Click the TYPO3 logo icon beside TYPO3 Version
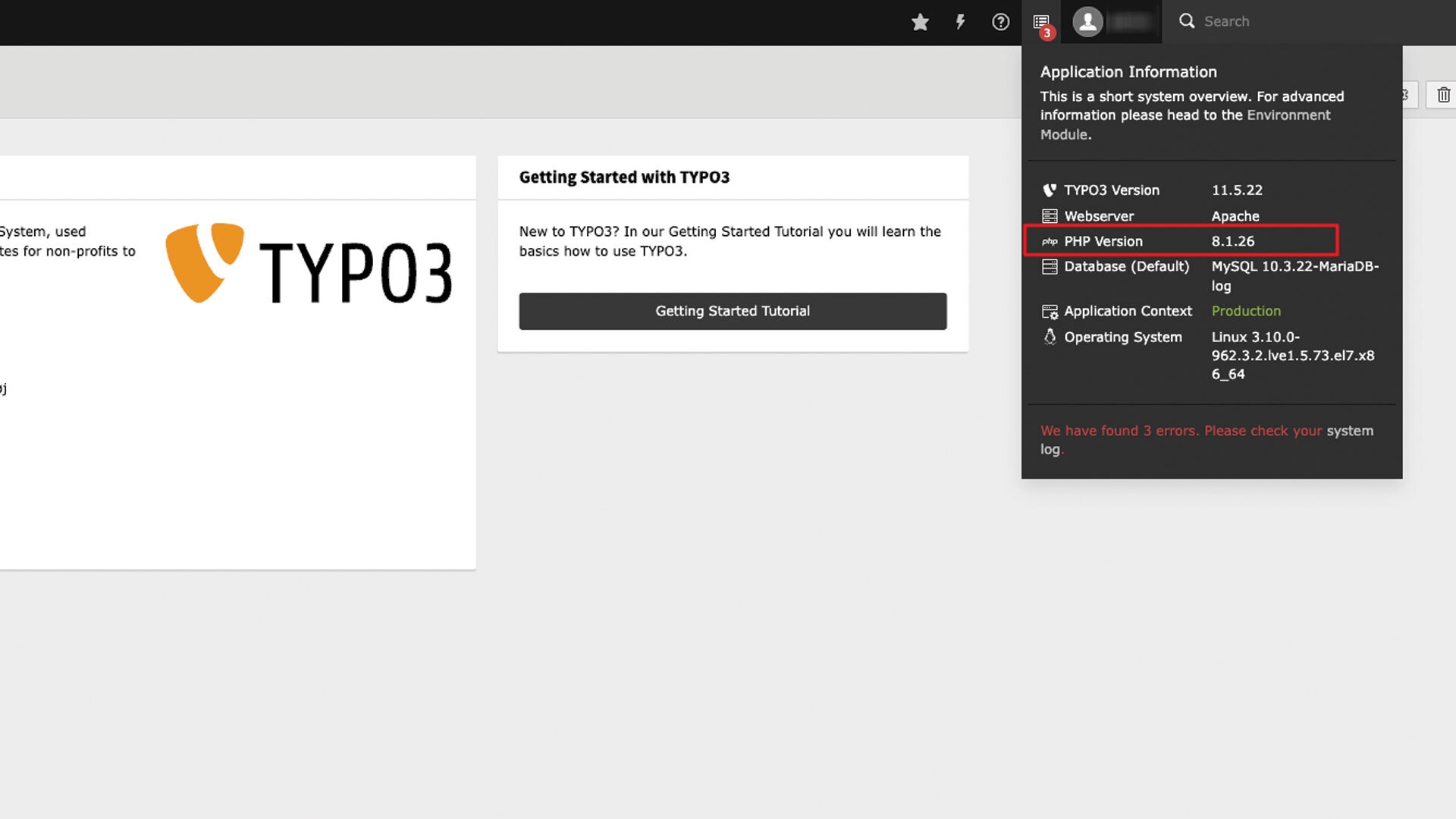The width and height of the screenshot is (1456, 819). click(x=1050, y=190)
